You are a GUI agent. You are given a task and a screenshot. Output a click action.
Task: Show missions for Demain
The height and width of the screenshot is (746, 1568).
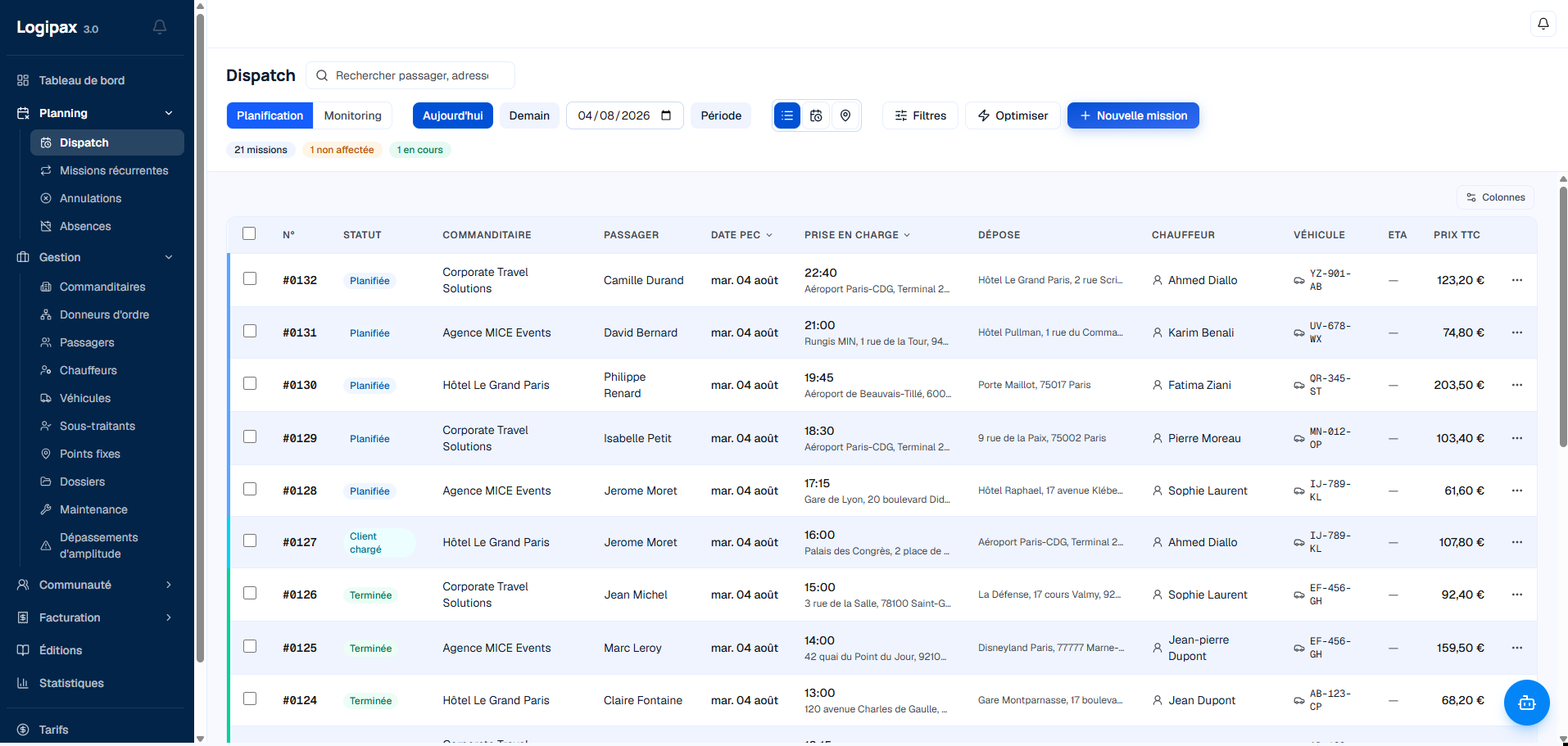pos(529,115)
